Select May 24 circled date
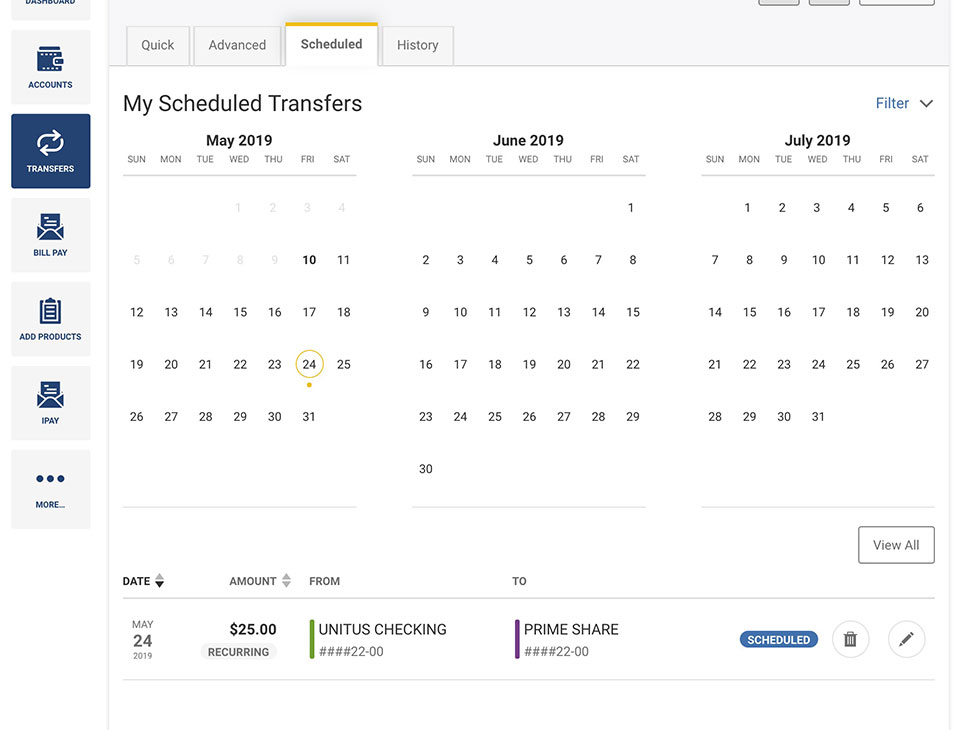The width and height of the screenshot is (960, 730). (309, 364)
